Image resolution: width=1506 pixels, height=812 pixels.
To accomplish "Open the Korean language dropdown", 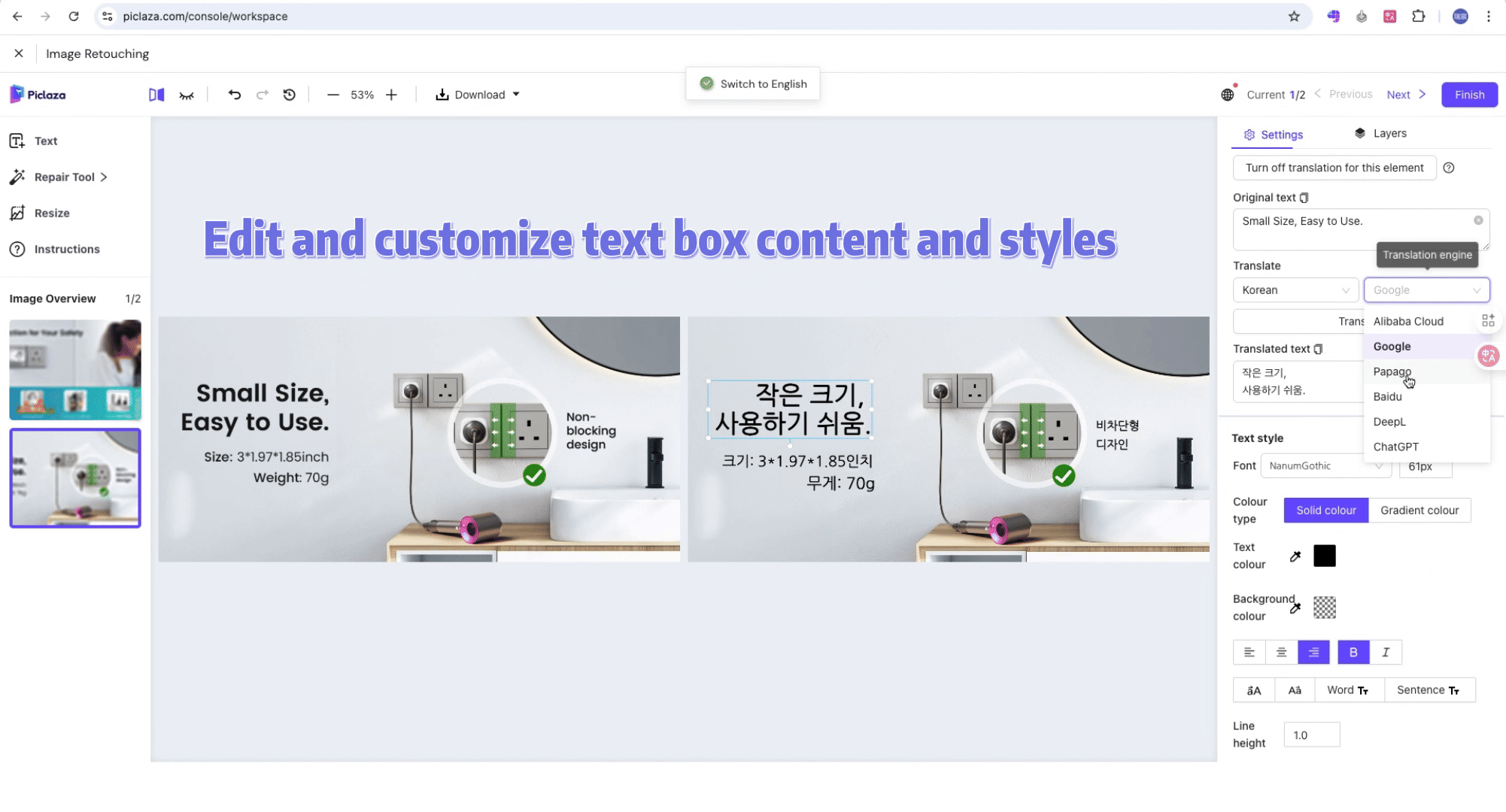I will coord(1295,290).
